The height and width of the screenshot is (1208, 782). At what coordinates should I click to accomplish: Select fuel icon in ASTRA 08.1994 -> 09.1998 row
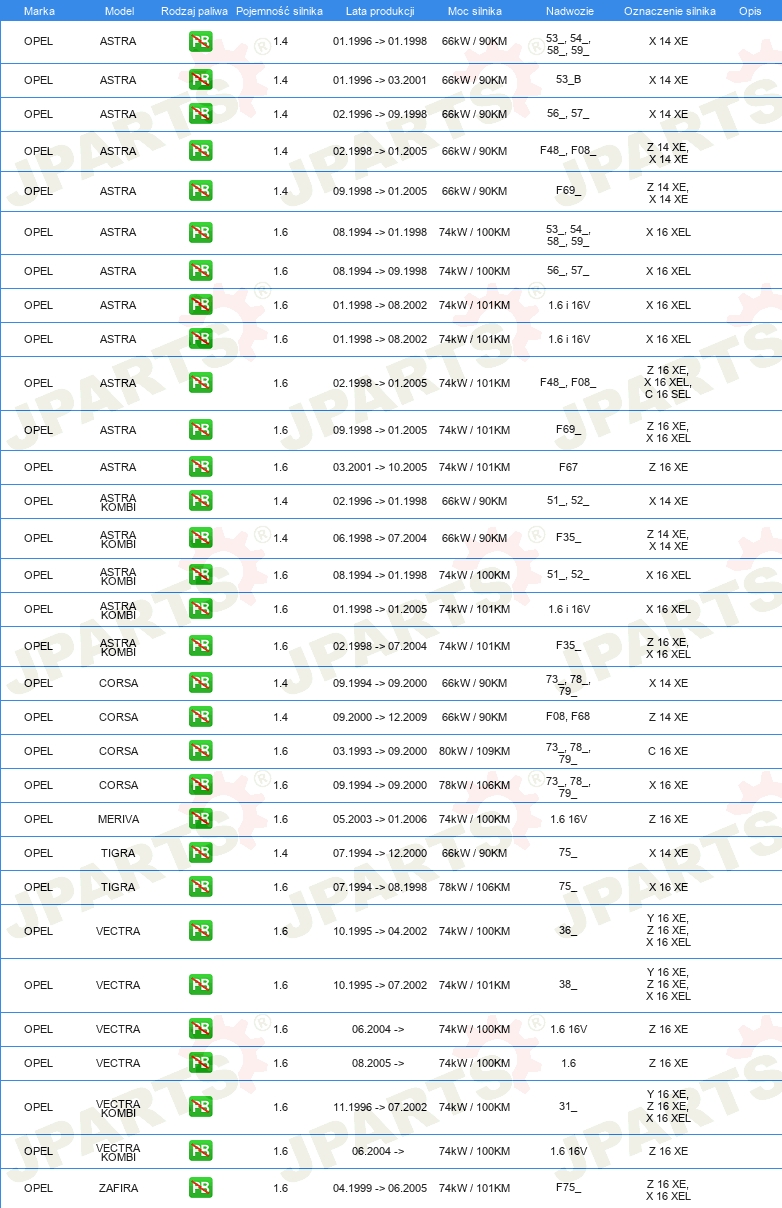pyautogui.click(x=200, y=271)
